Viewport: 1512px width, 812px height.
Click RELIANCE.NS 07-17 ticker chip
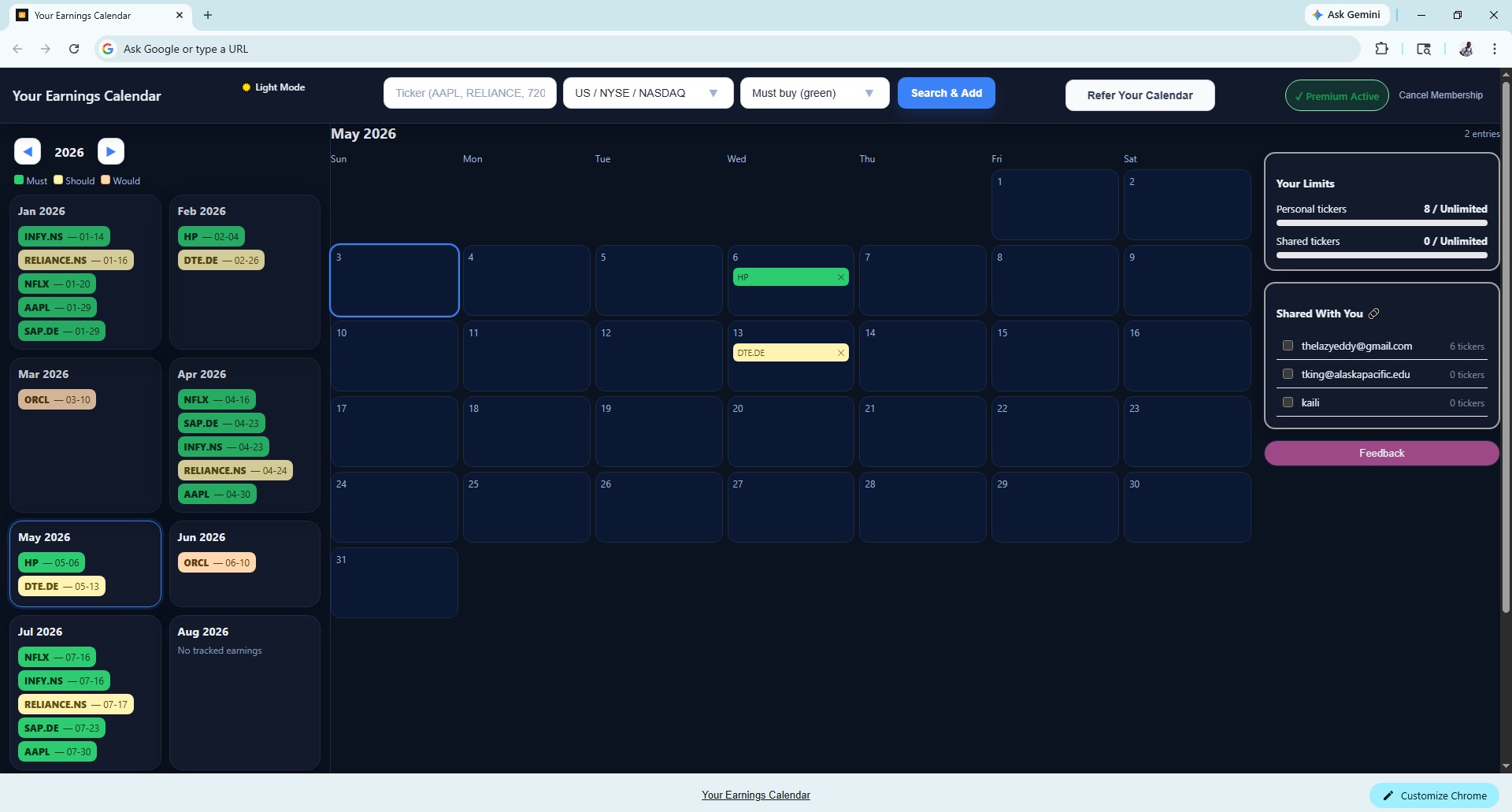coord(76,704)
